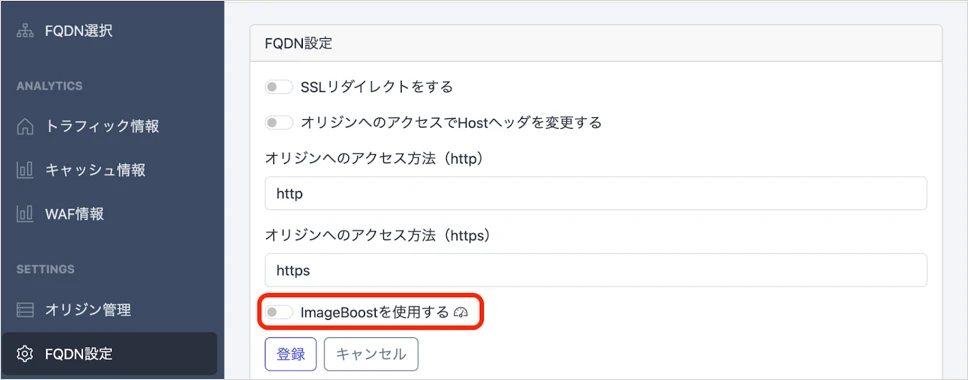Viewport: 968px width, 380px height.
Task: Click the speedometer icon beside ImageBoost
Action: coord(461,313)
